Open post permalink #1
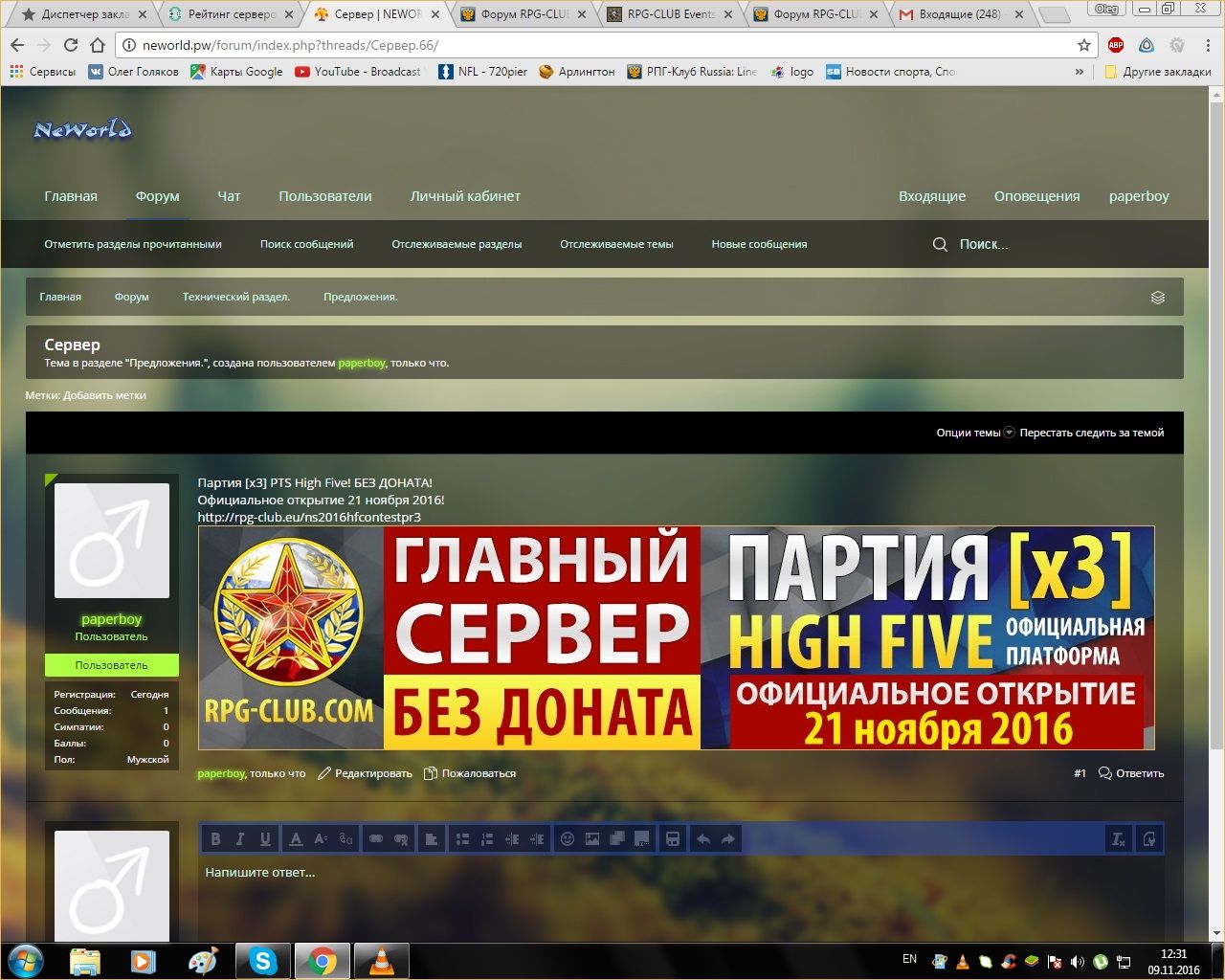1225x980 pixels. pos(1080,773)
